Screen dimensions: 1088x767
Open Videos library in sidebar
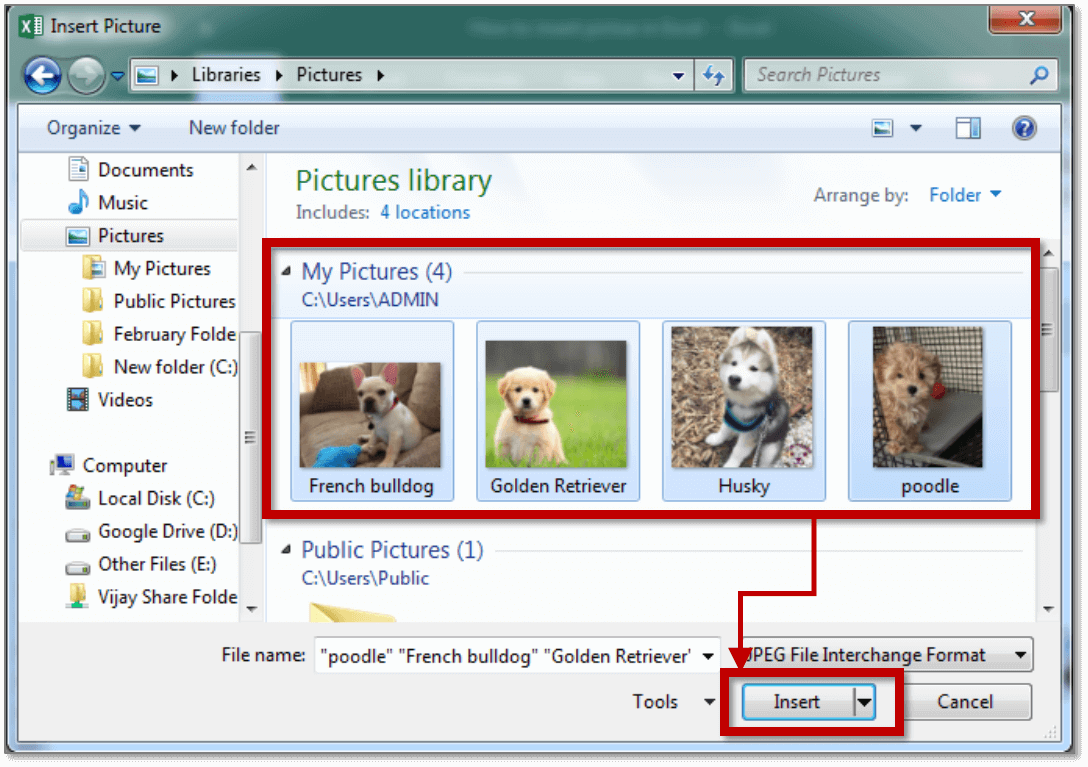125,400
